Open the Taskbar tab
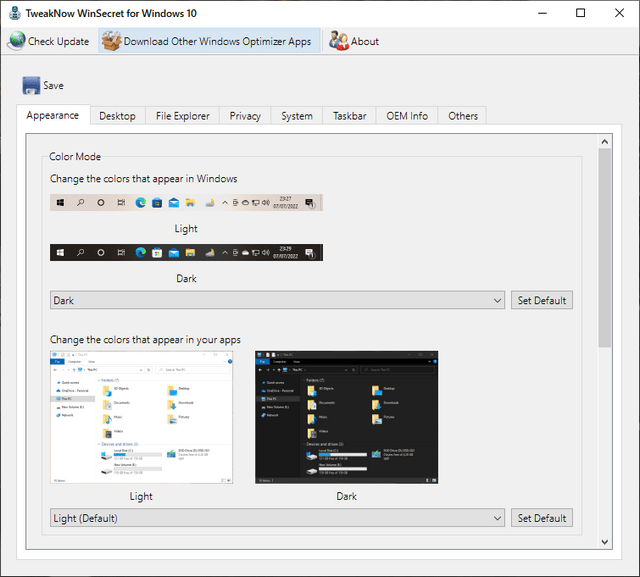The height and width of the screenshot is (577, 640). [349, 116]
